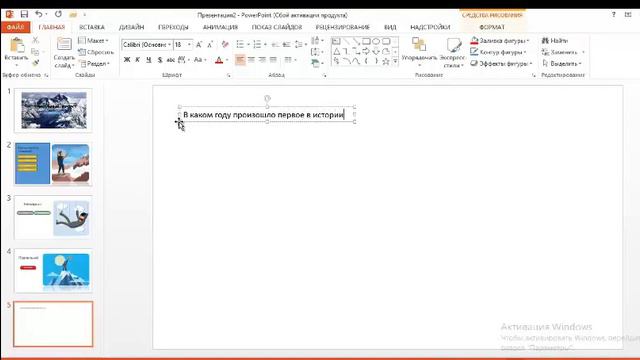Open Экспресс-стили quick styles
Viewport: 640px width, 360px height.
point(452,52)
